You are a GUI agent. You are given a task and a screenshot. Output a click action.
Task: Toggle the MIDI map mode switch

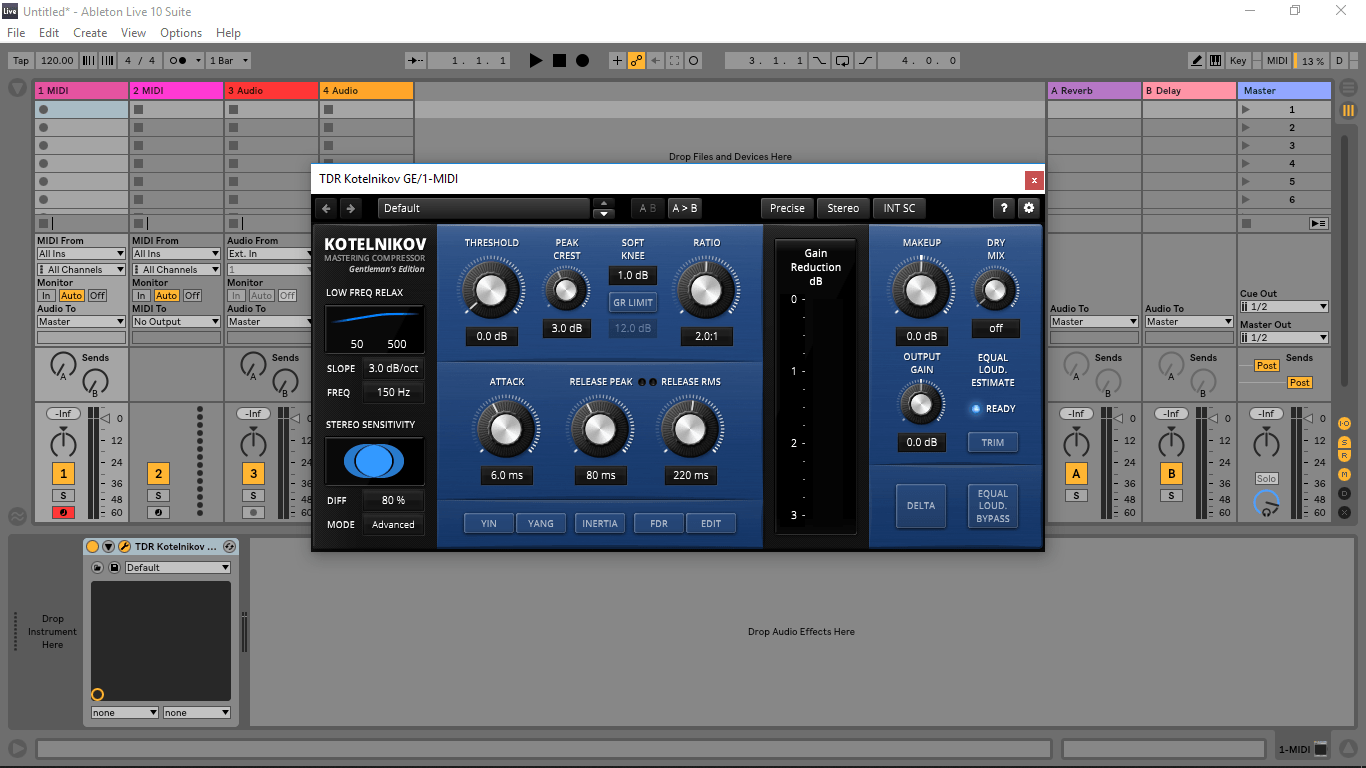(x=1277, y=61)
